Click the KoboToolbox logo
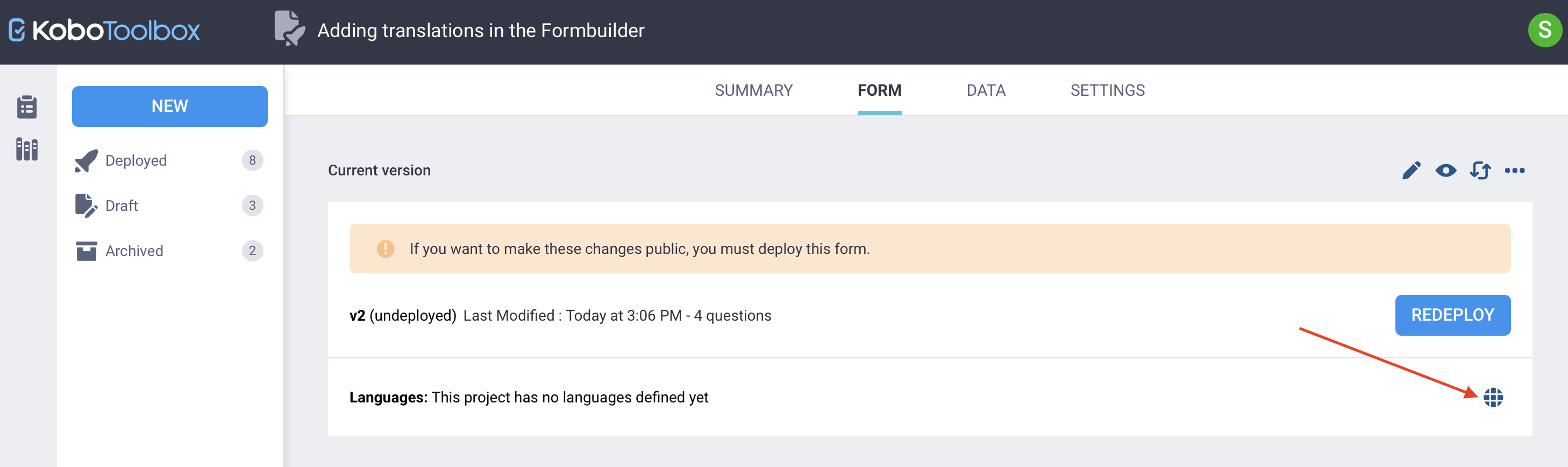 [x=104, y=31]
